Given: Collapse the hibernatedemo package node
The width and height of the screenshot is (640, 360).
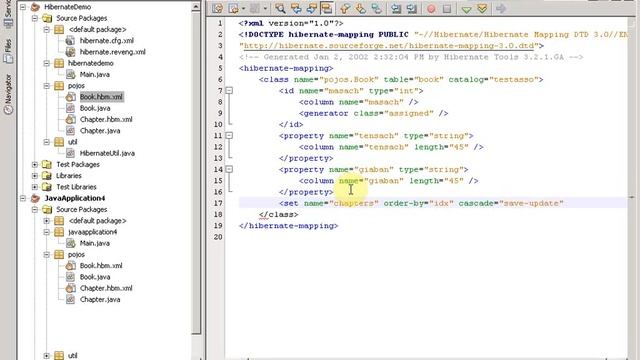Looking at the screenshot, I should point(47,63).
